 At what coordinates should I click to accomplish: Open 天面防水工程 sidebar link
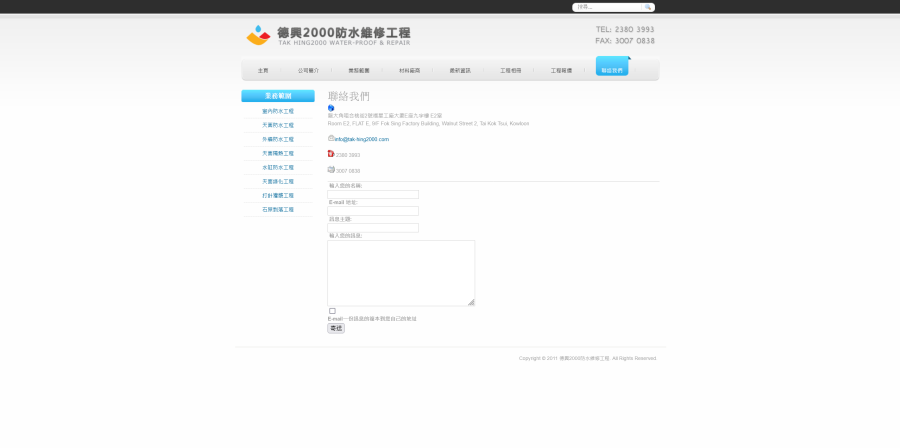pyautogui.click(x=278, y=125)
